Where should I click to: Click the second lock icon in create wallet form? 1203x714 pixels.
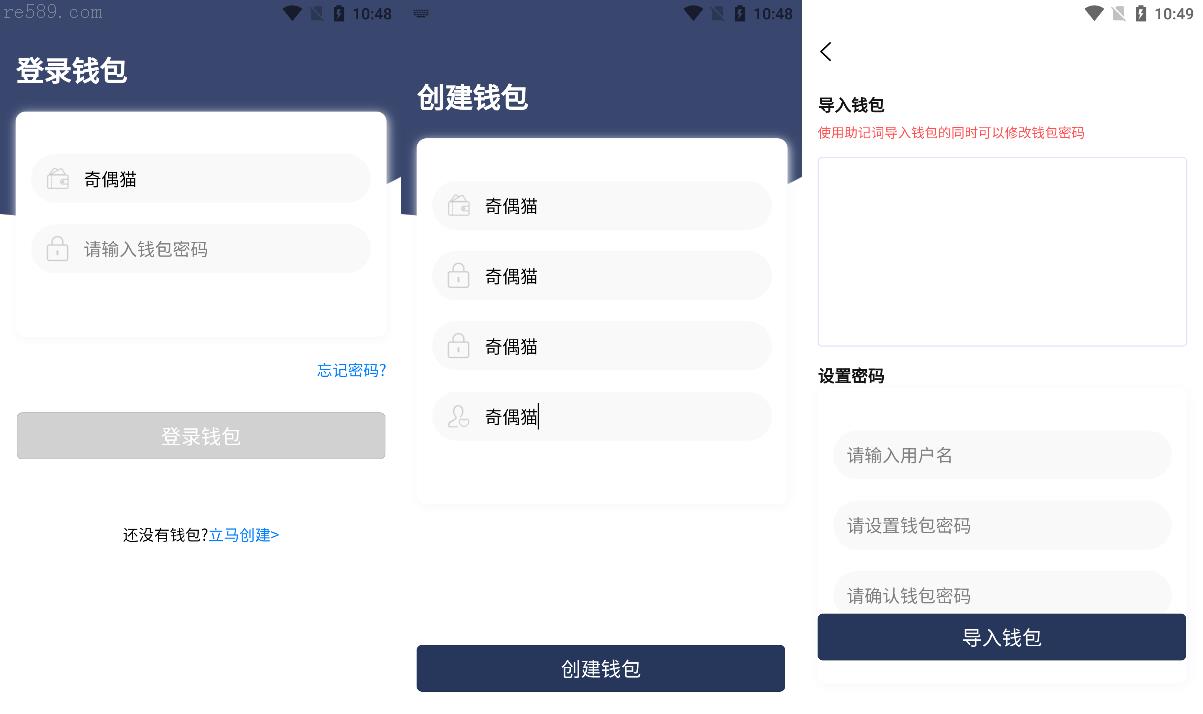point(459,346)
